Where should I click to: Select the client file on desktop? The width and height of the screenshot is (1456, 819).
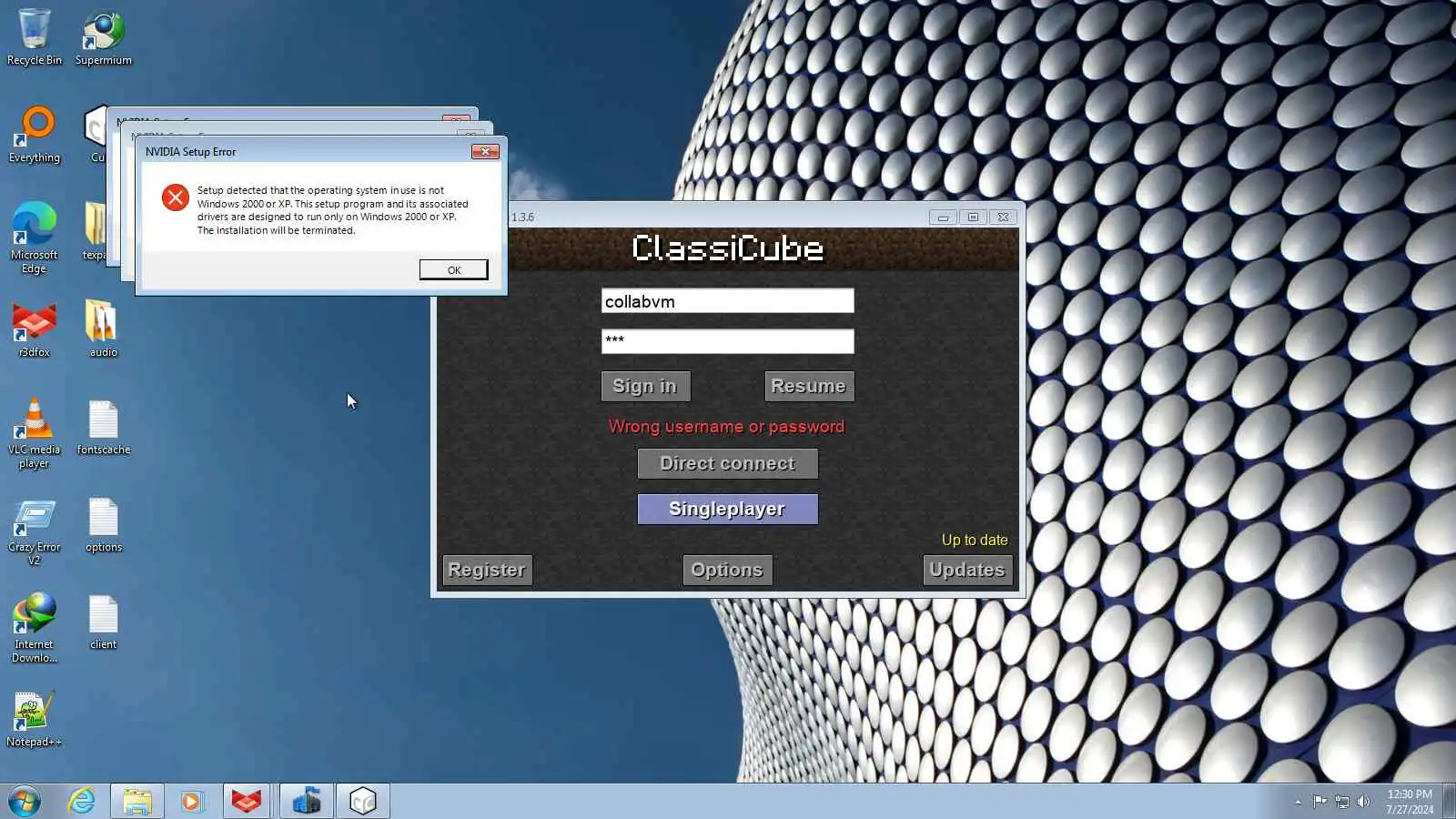point(104,622)
